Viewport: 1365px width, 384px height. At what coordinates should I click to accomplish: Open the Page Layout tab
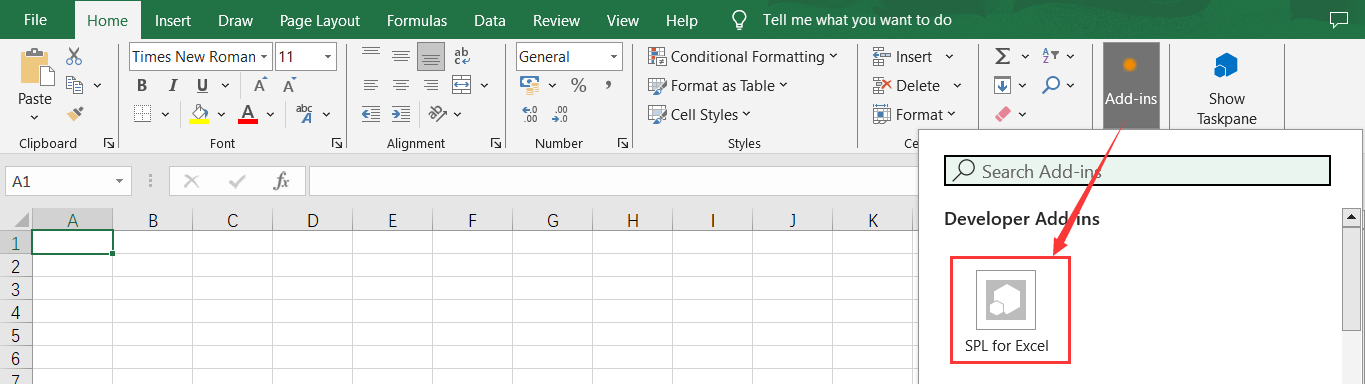(x=320, y=20)
